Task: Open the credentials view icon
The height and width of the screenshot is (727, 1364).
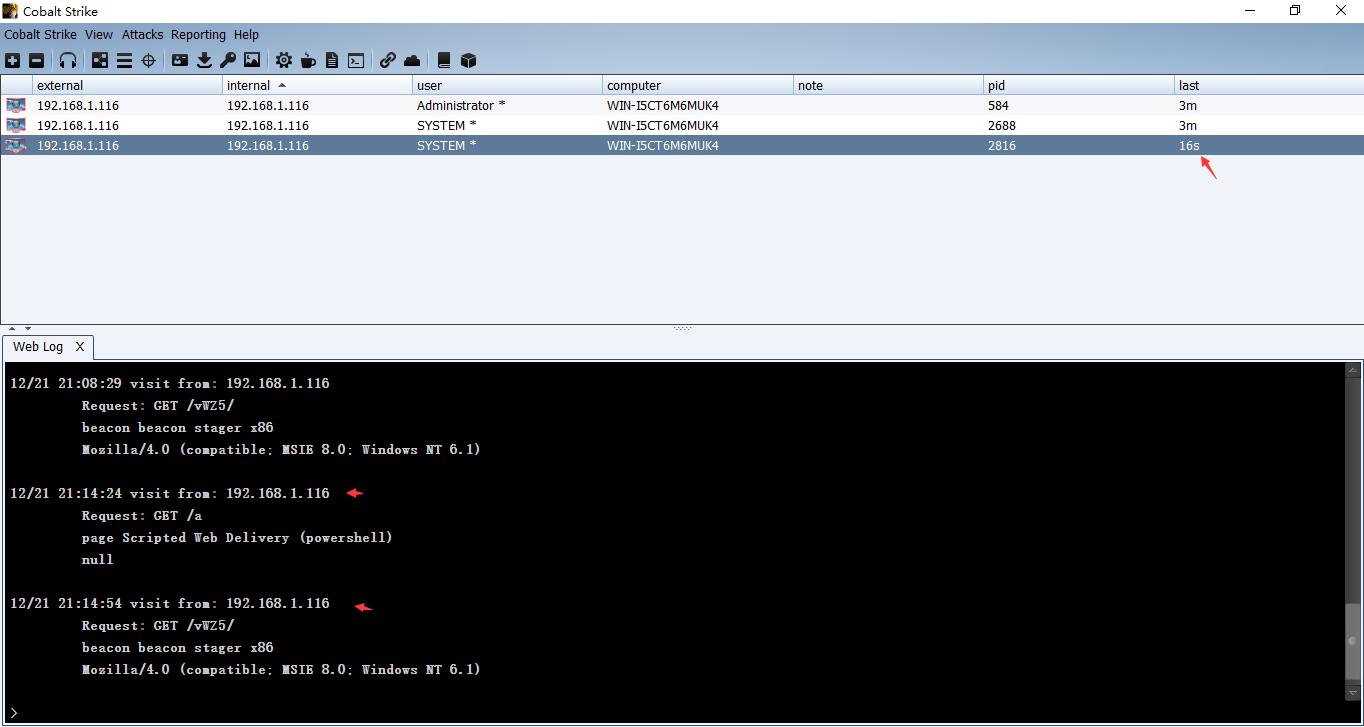Action: [x=180, y=60]
